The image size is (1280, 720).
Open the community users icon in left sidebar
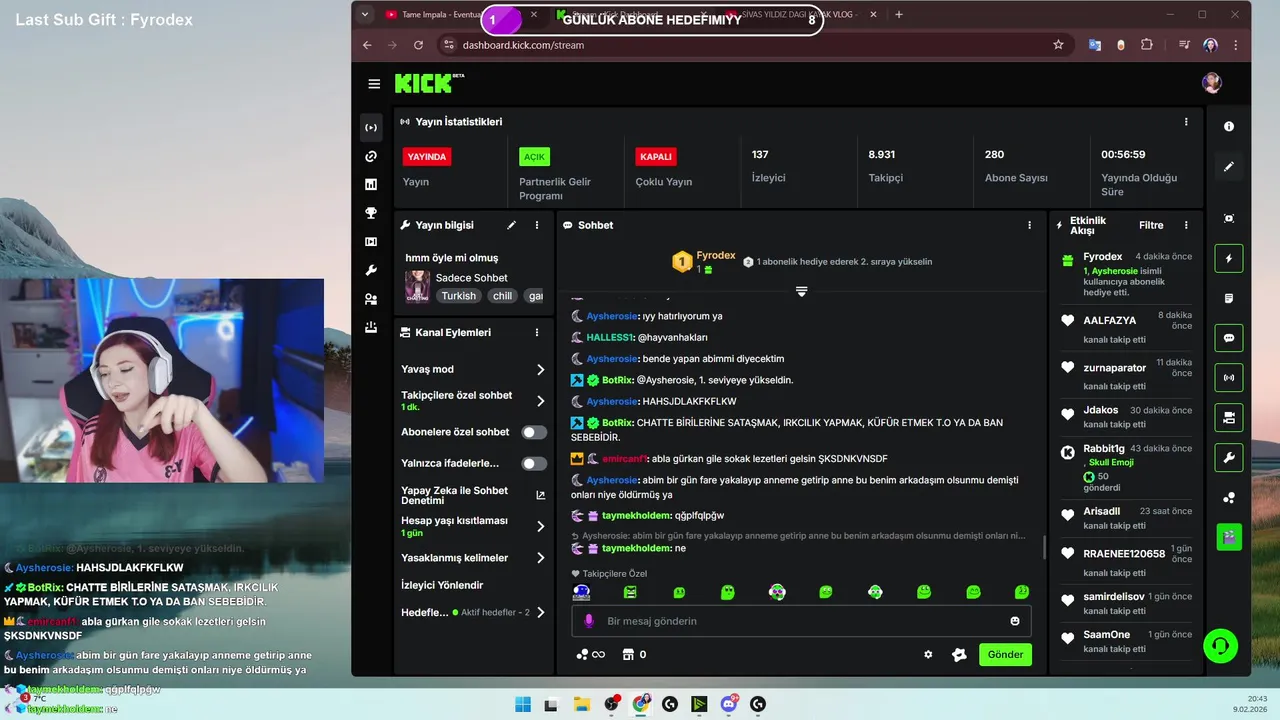371,298
